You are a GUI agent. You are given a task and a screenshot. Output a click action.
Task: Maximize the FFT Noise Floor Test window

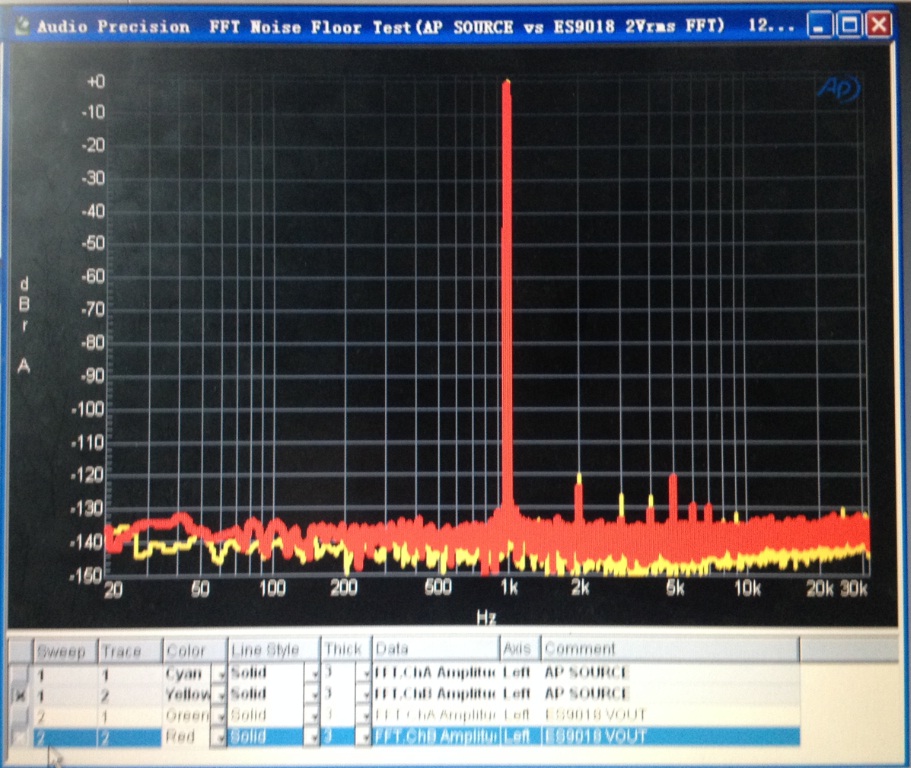[x=849, y=26]
